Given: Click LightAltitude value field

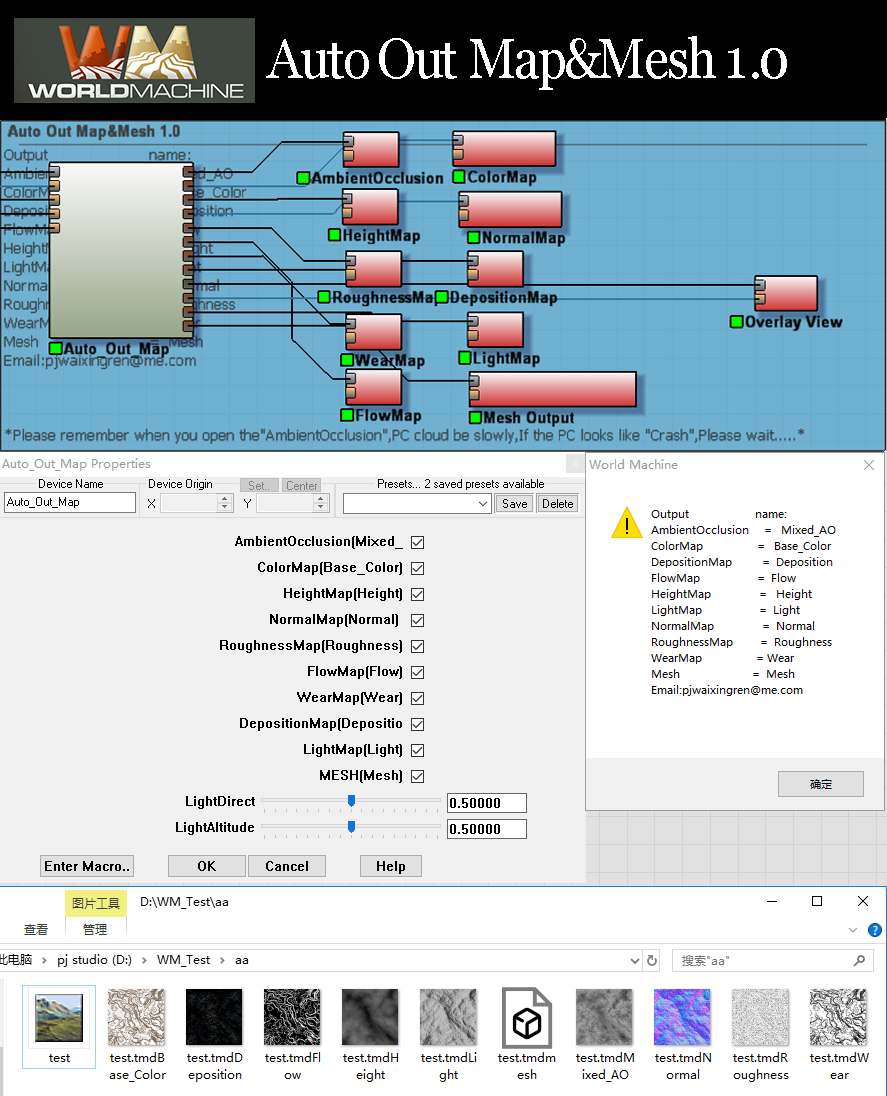Looking at the screenshot, I should tap(486, 829).
